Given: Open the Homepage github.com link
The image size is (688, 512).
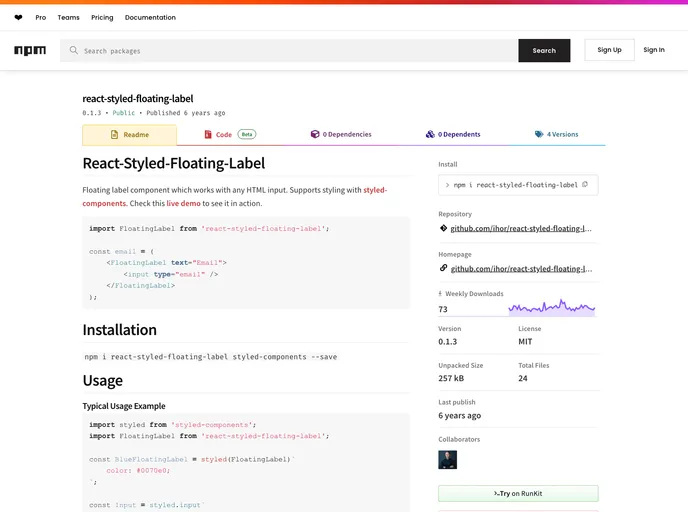Looking at the screenshot, I should coord(521,269).
